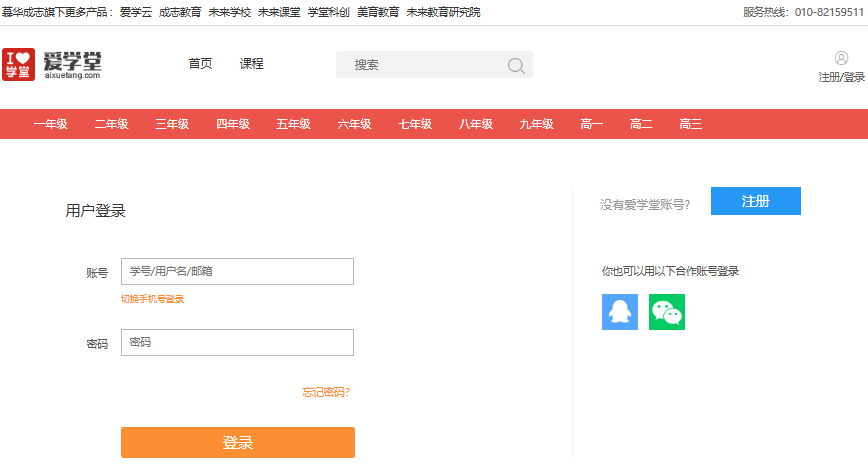
Task: Click the aixuetang.com logo text
Action: coord(73,75)
